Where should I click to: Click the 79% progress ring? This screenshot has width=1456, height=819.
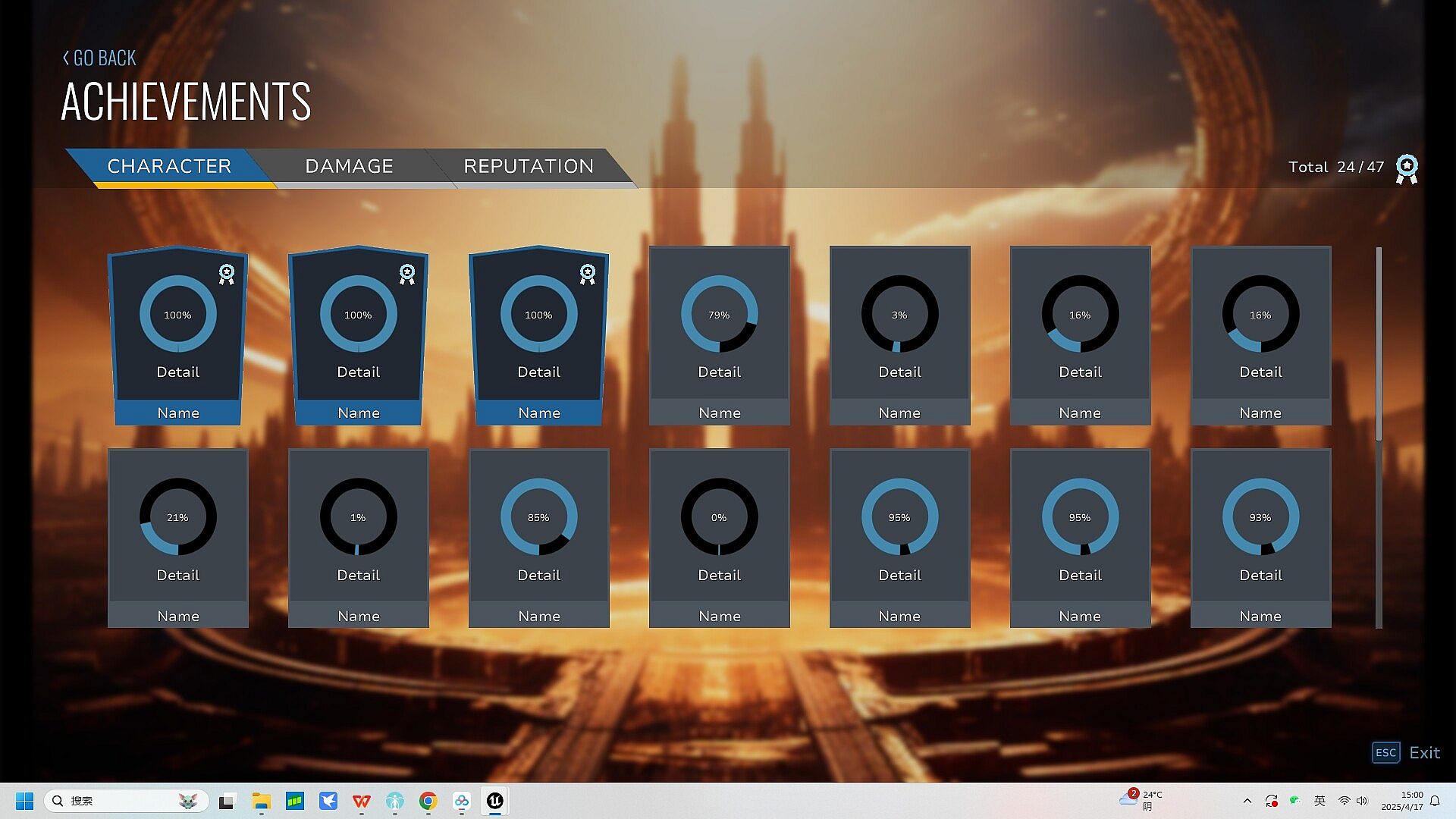[x=719, y=314]
